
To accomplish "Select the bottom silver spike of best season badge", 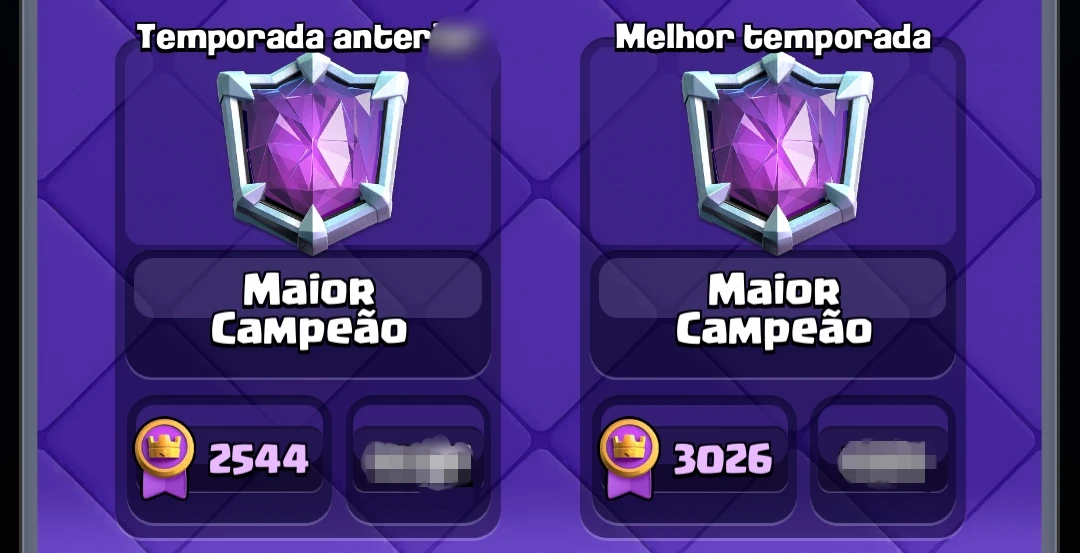I will coord(778,230).
